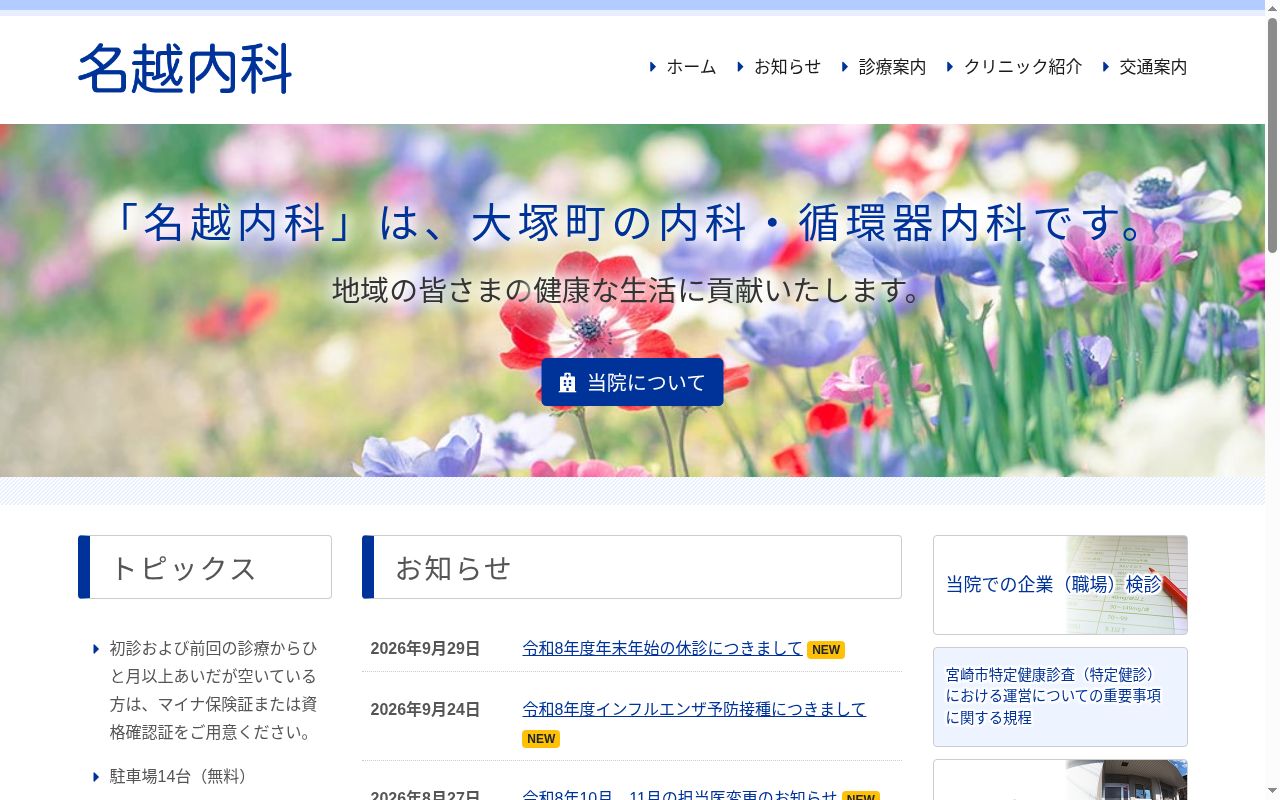Click the 当院について button

pos(632,382)
